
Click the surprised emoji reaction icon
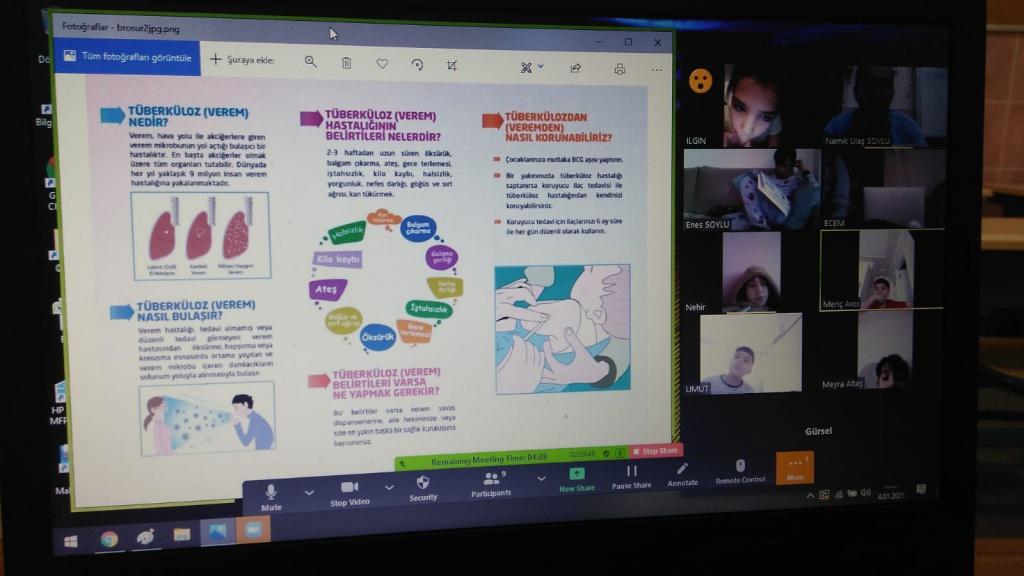(700, 81)
